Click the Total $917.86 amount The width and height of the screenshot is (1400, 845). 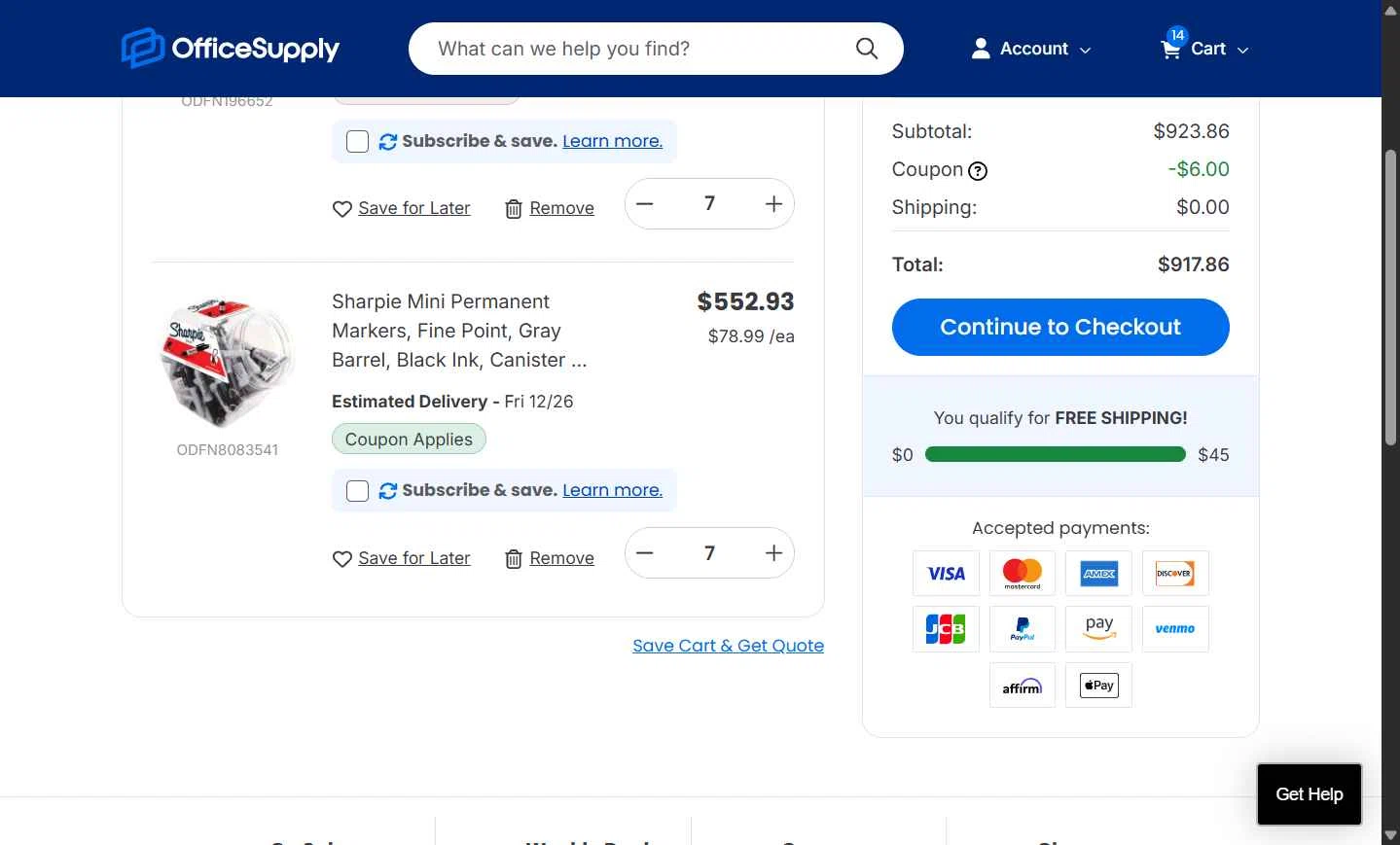click(x=1193, y=264)
